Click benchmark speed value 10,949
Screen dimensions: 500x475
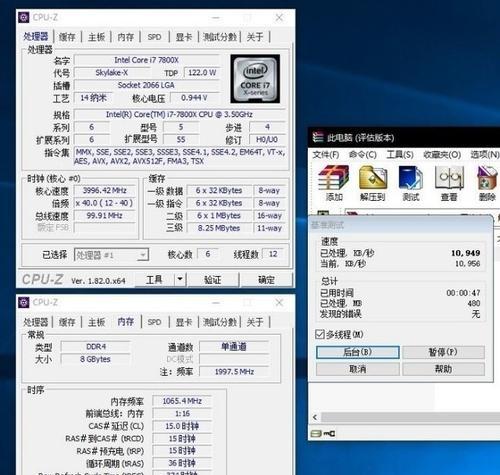pyautogui.click(x=466, y=253)
